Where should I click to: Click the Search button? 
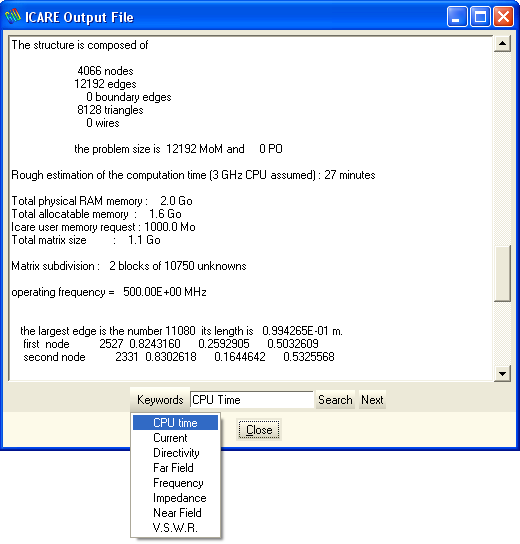point(335,400)
